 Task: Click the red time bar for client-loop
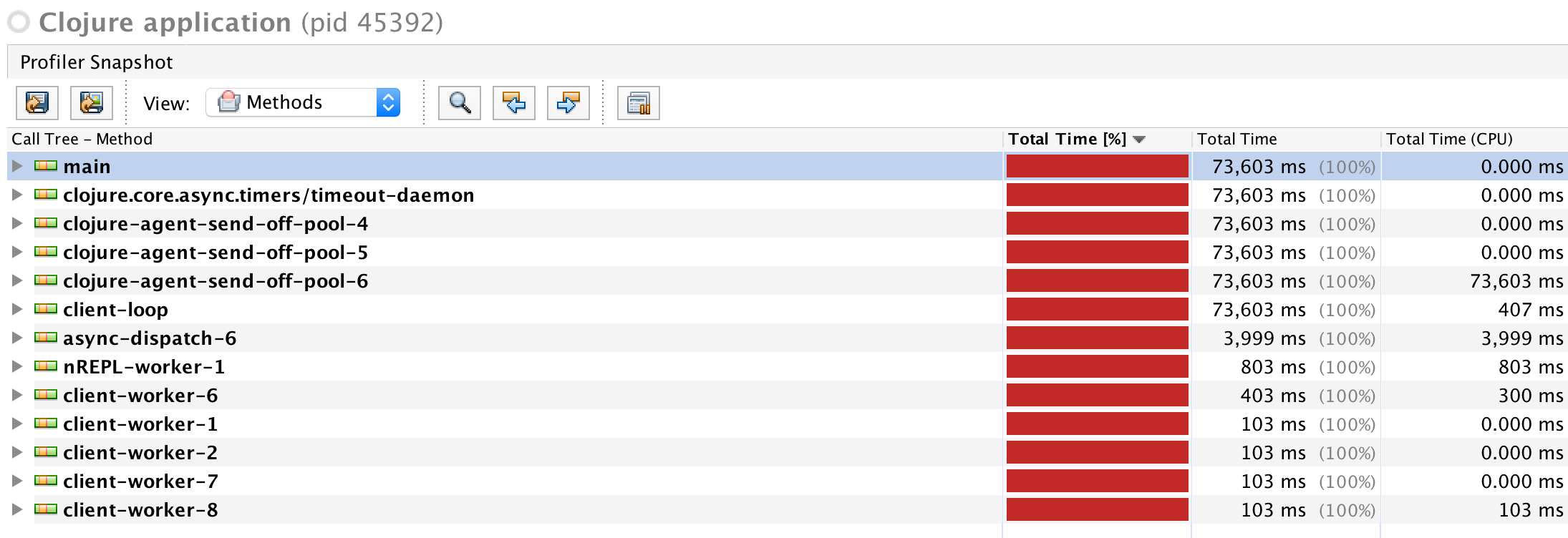click(1097, 309)
